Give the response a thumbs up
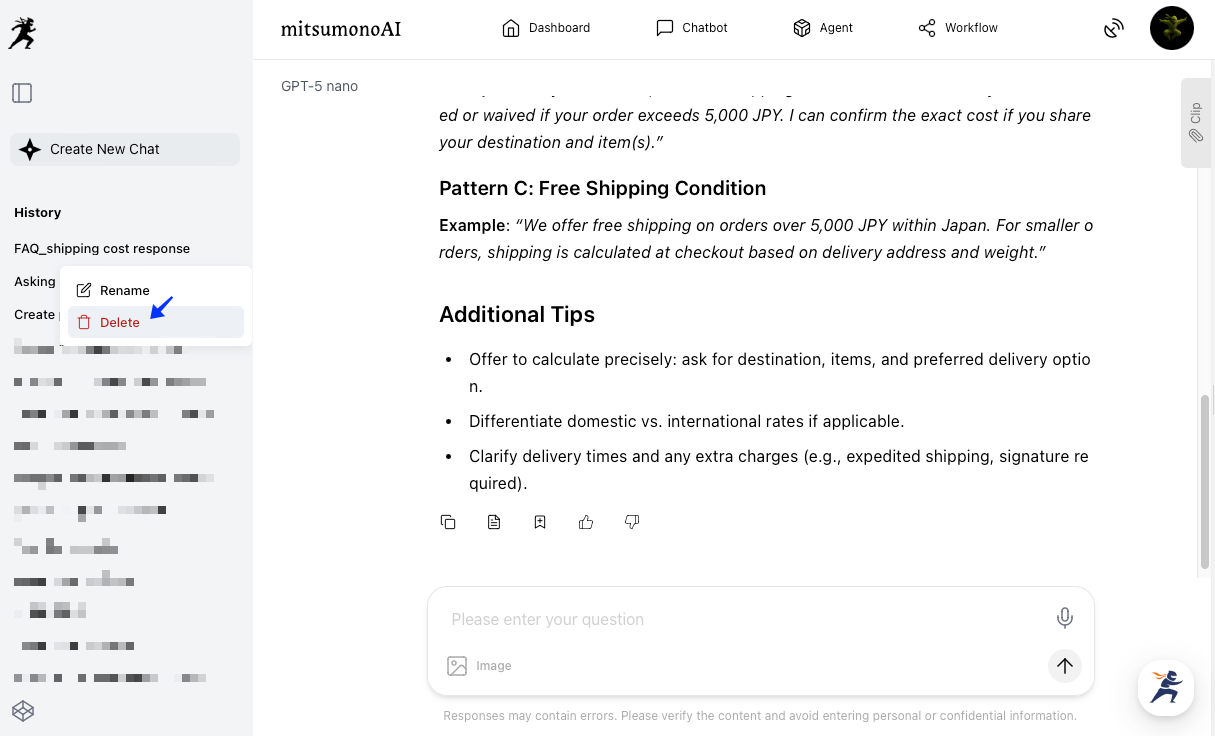The image size is (1215, 736). point(586,522)
